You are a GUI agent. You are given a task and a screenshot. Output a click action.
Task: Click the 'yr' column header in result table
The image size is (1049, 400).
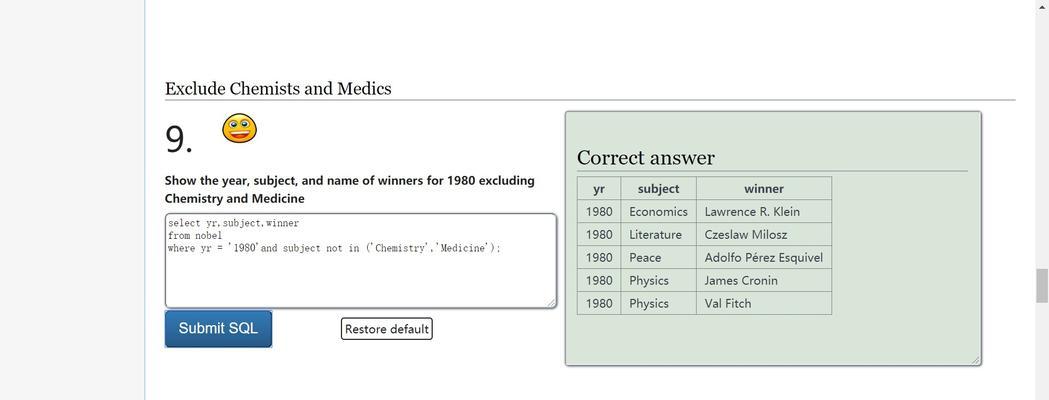point(599,189)
